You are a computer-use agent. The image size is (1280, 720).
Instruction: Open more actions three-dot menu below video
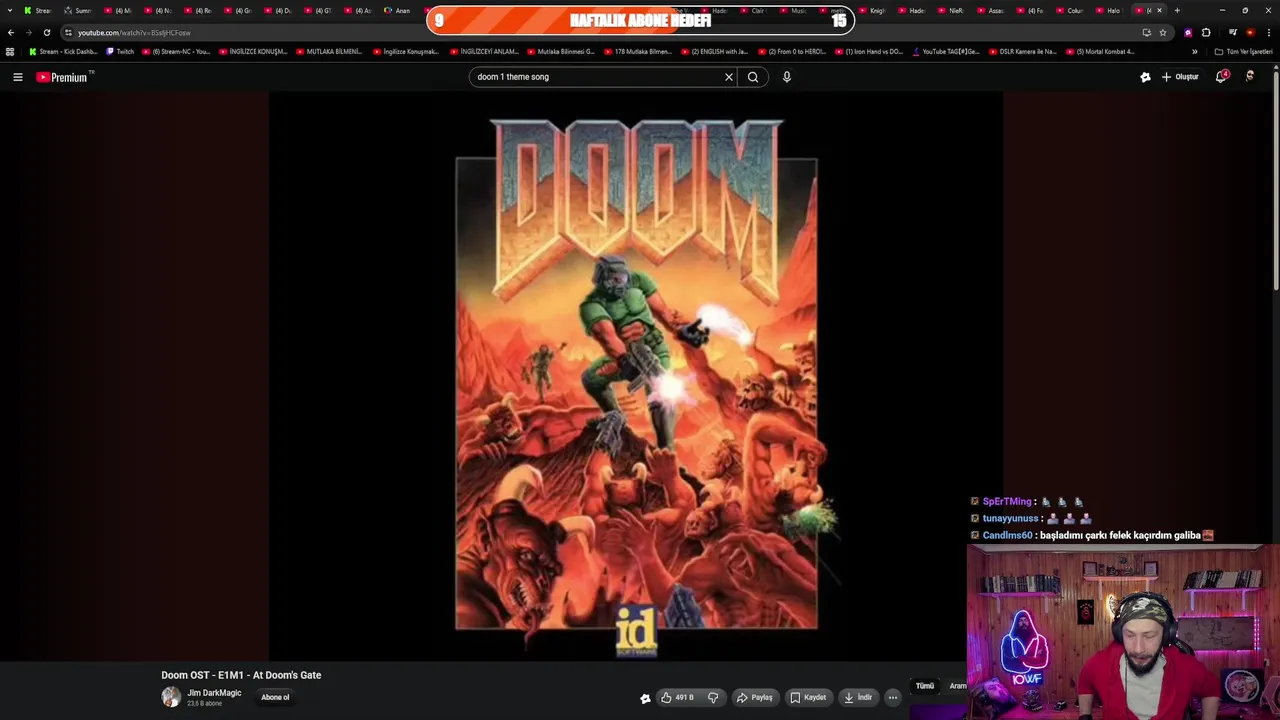[x=893, y=698]
